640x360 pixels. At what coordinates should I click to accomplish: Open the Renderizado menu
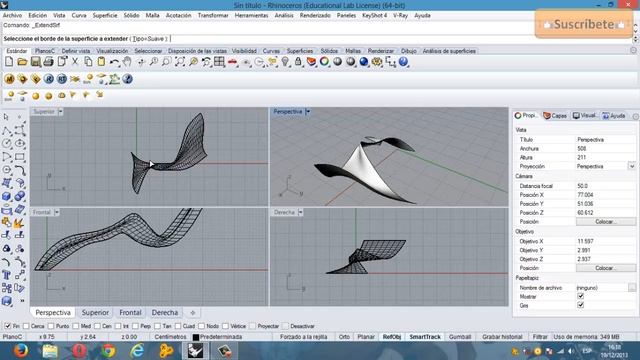tap(315, 15)
